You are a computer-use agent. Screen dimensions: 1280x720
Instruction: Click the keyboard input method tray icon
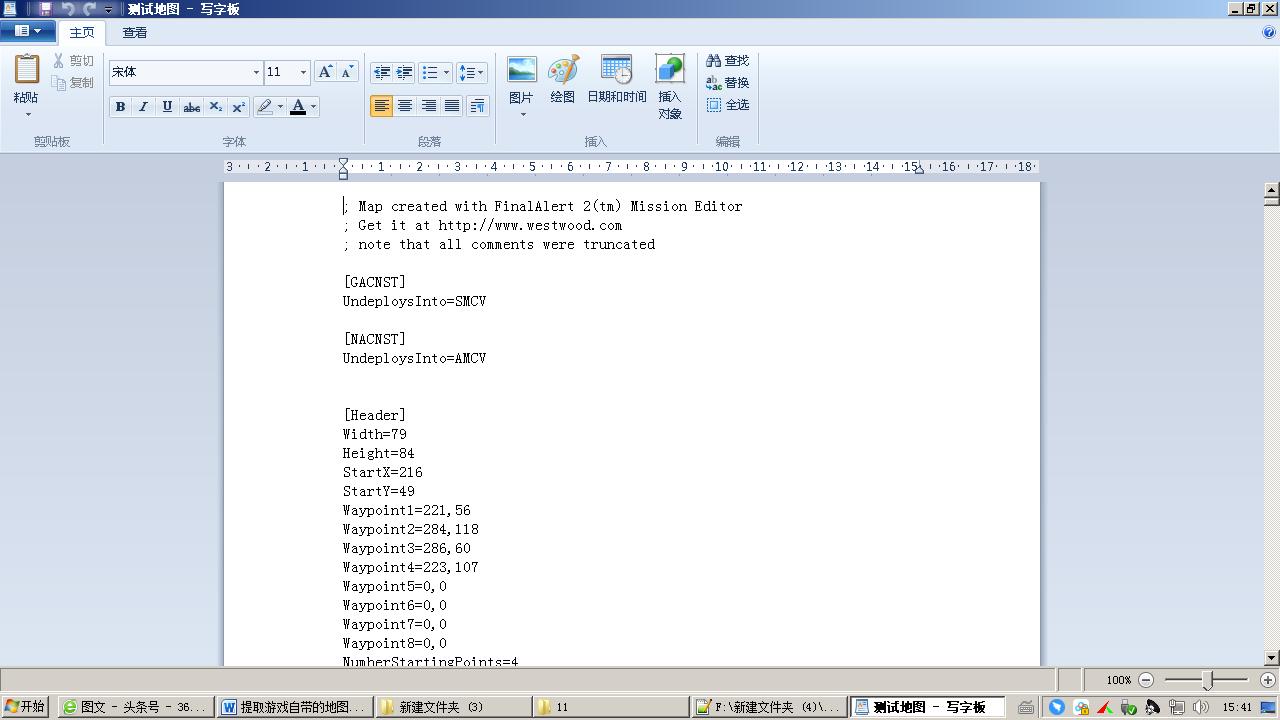pyautogui.click(x=1026, y=707)
